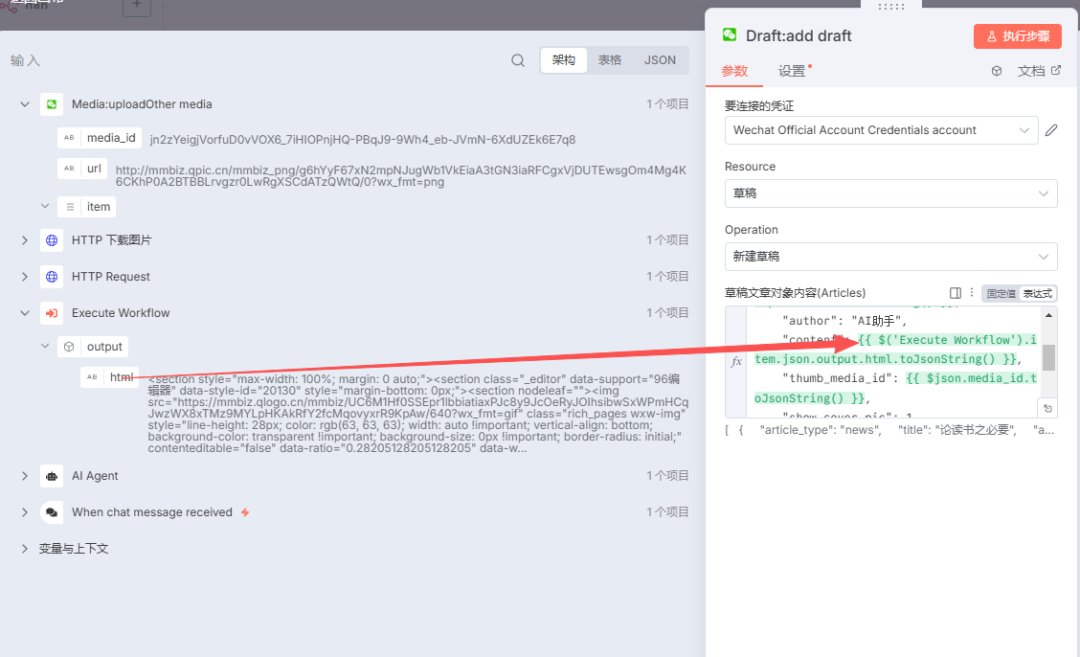
Task: Switch Articles field to 表达式 mode
Action: tap(1037, 294)
